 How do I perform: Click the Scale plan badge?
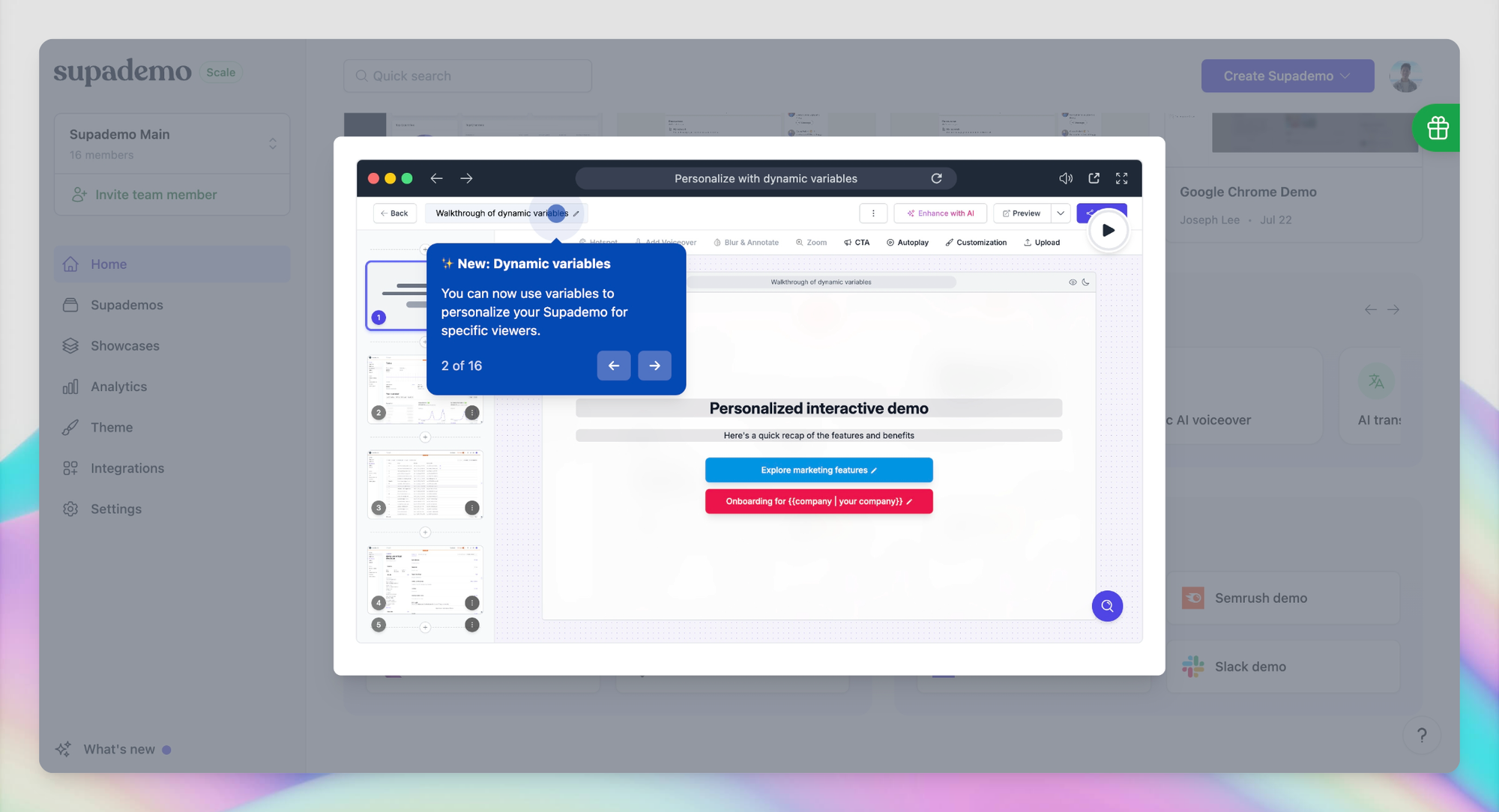point(220,73)
